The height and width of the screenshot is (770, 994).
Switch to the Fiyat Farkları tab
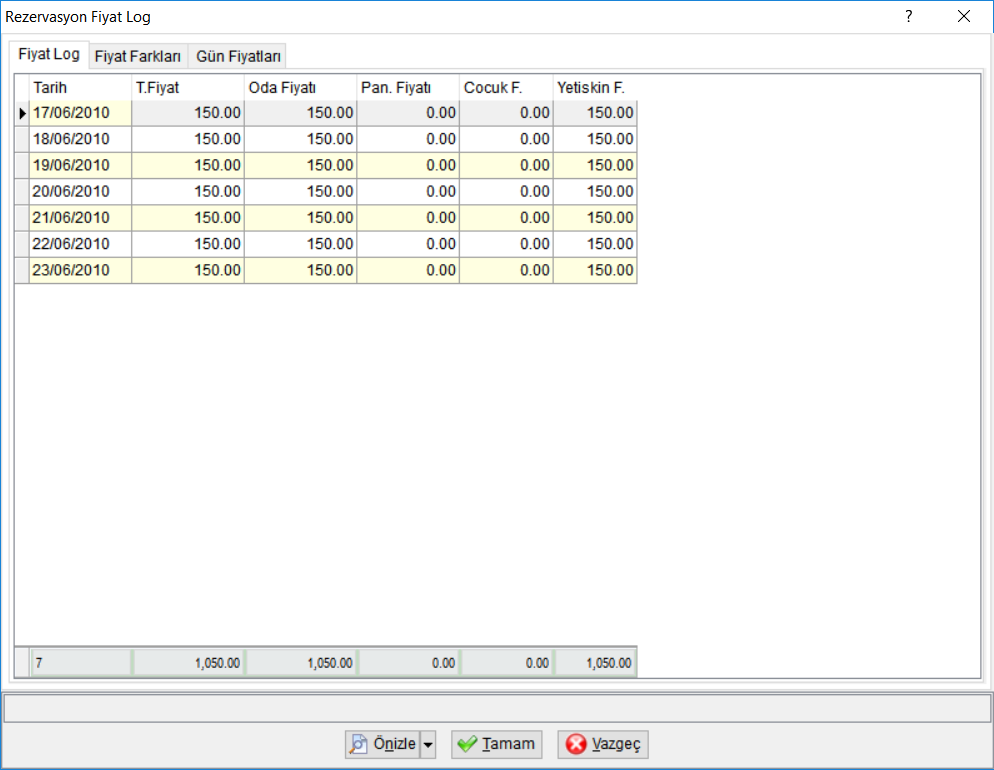[x=138, y=56]
